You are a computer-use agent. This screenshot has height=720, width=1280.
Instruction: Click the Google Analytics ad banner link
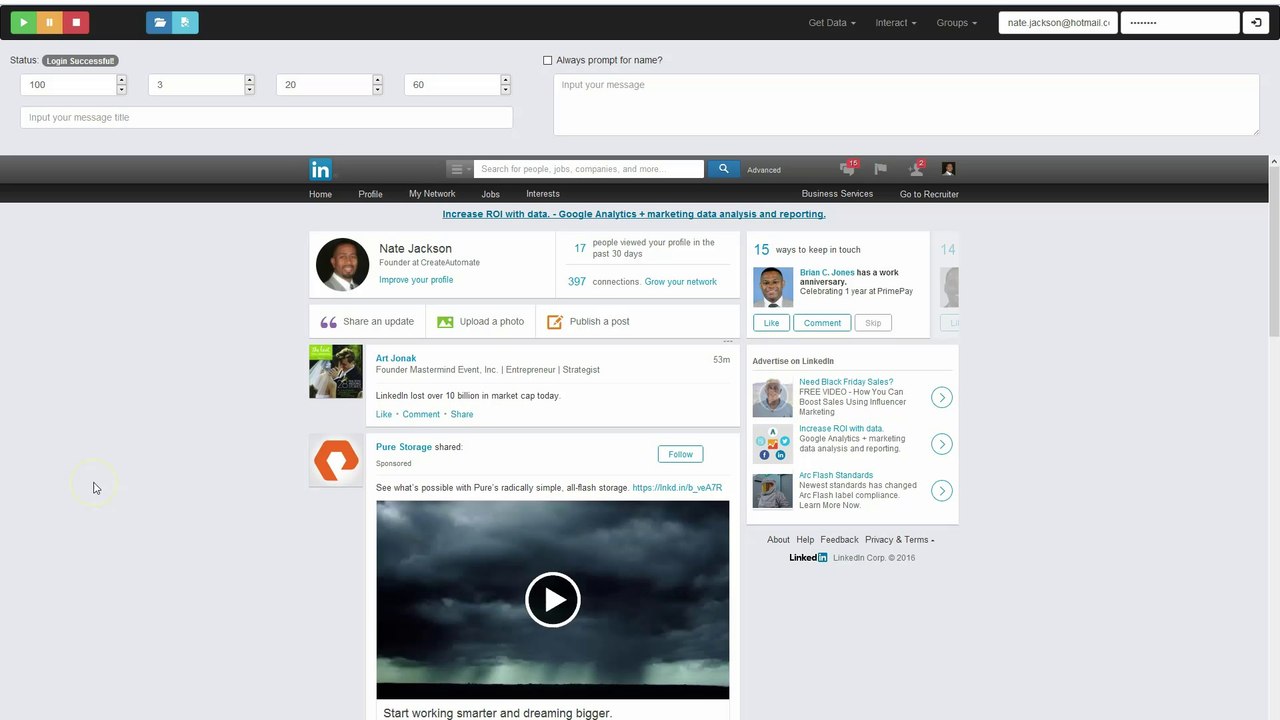tap(634, 214)
